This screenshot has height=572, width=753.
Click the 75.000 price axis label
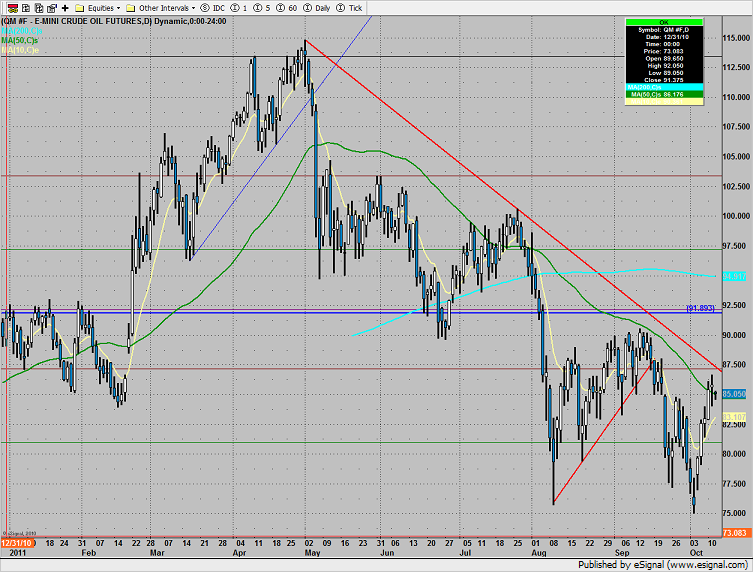(x=736, y=513)
